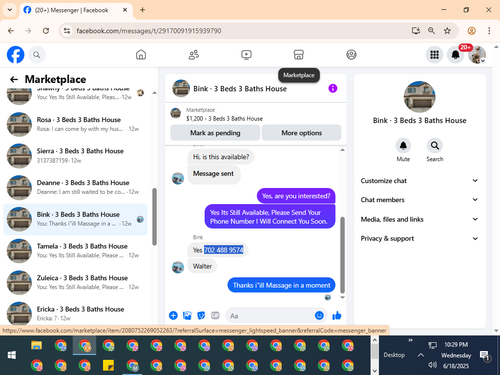The width and height of the screenshot is (500, 375).
Task: Attach a photo using the image icon
Action: point(187,315)
